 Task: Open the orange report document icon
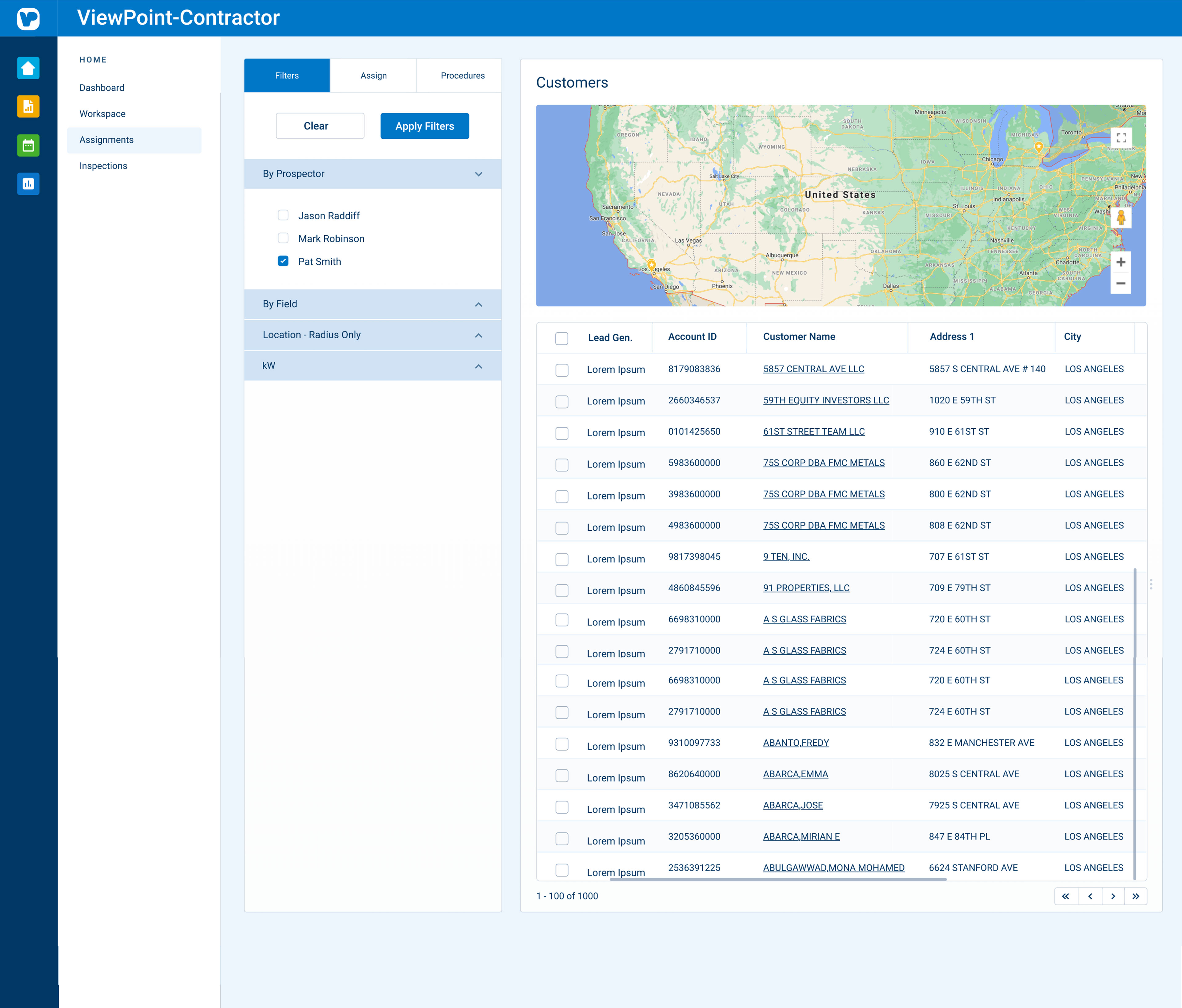click(x=28, y=107)
